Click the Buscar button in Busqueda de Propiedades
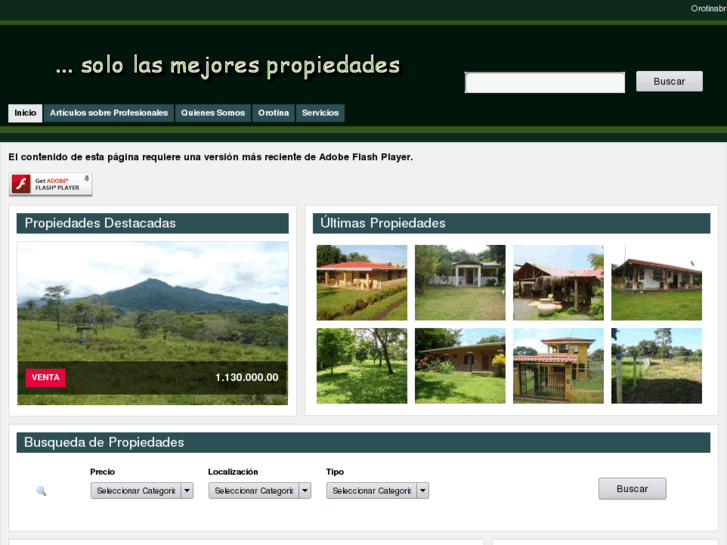This screenshot has height=545, width=727. click(x=632, y=489)
